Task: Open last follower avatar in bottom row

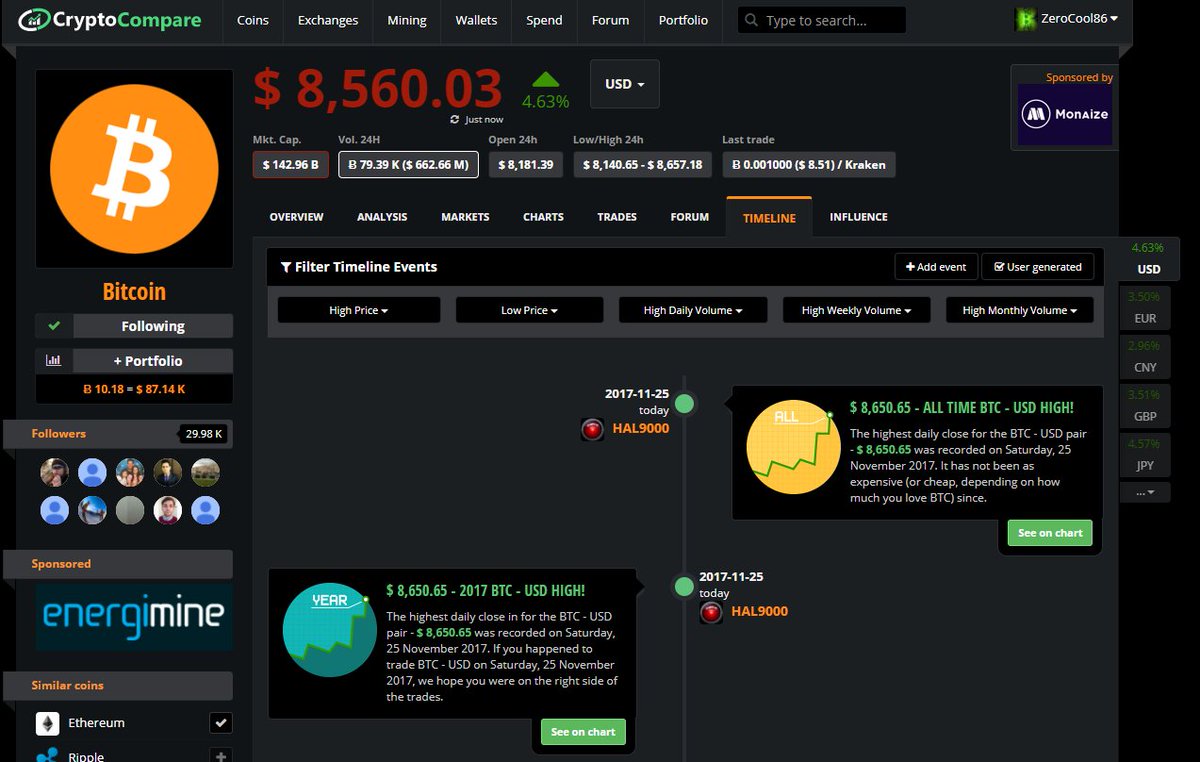Action: 205,510
